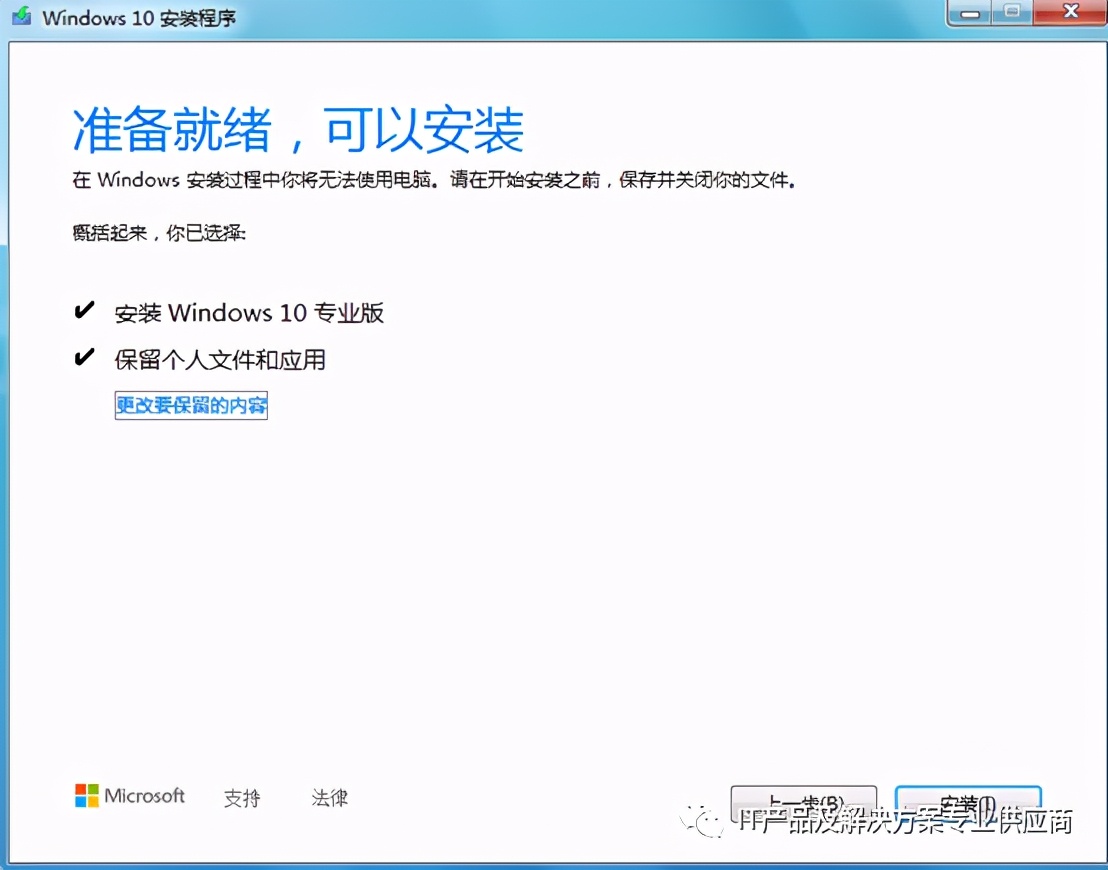
Task: Click the checkmark beside 安装 Windows 10 专业版
Action: point(84,311)
